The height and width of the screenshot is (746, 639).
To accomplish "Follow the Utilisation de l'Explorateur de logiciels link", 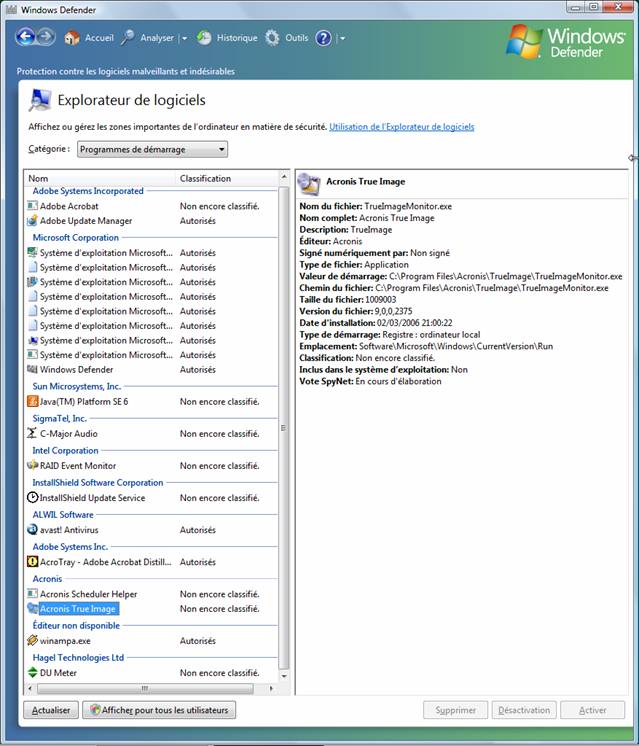I will [x=402, y=127].
